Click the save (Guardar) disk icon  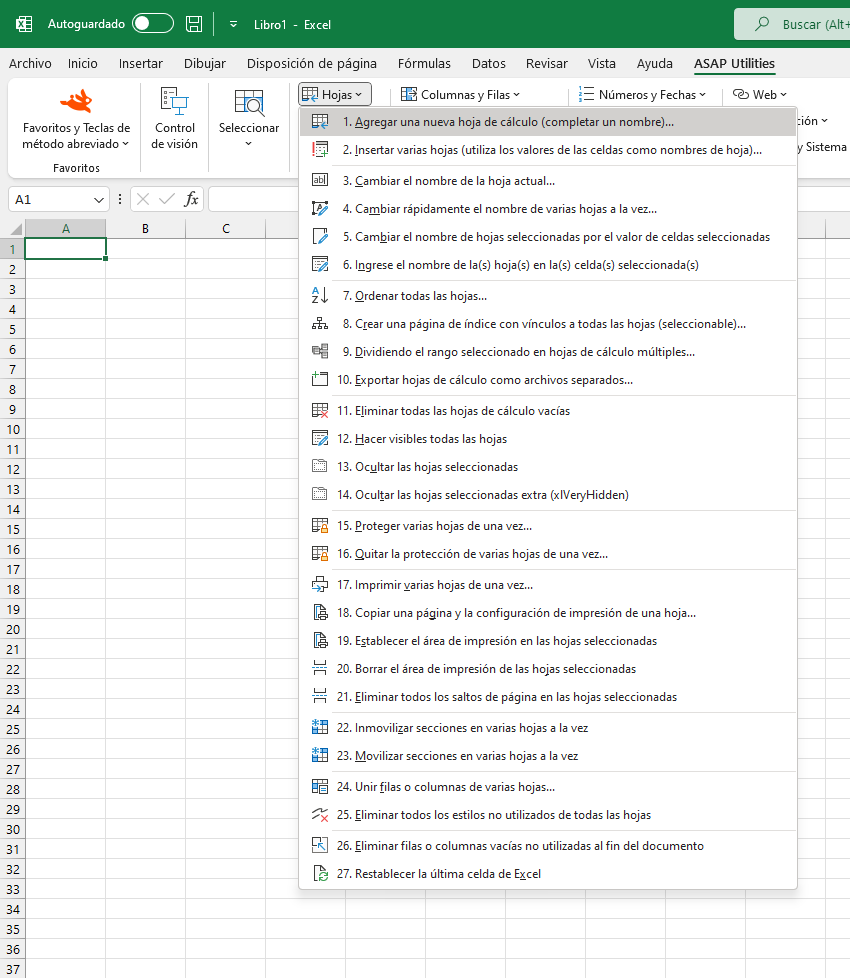[x=194, y=24]
